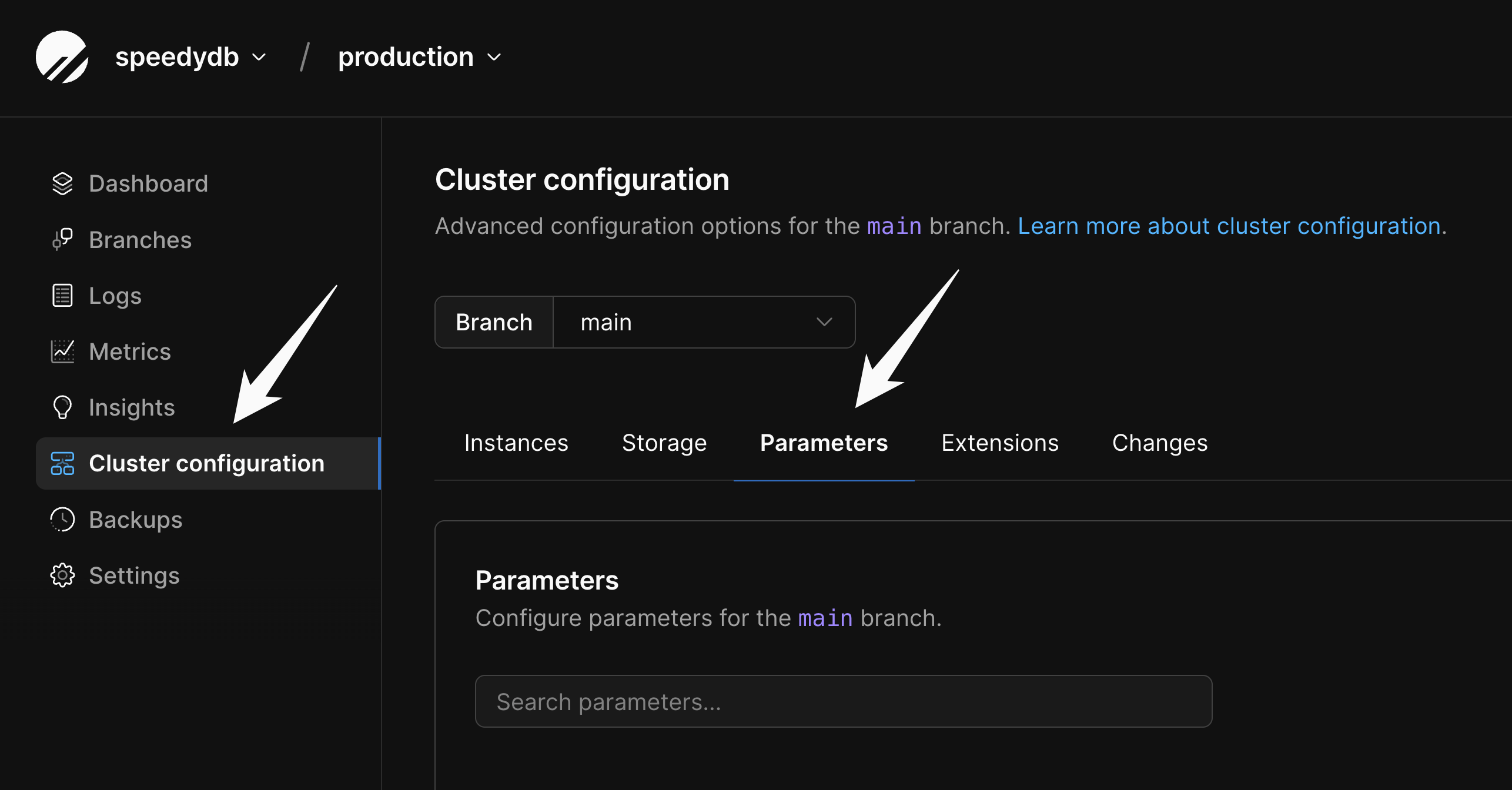
Task: Click the Logs document icon
Action: [62, 295]
